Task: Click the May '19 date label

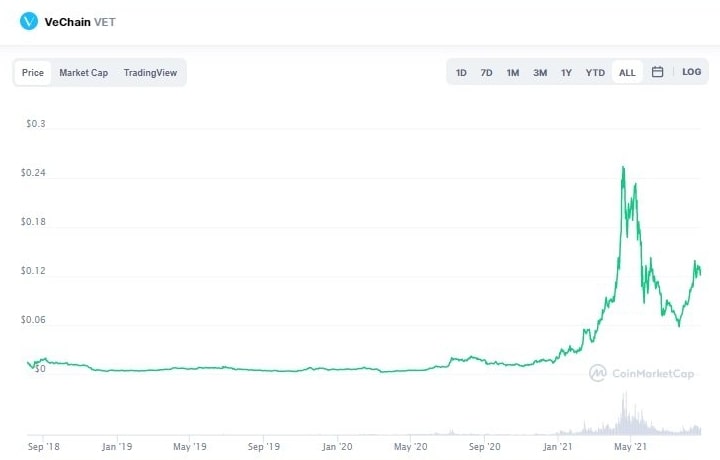Action: point(190,447)
